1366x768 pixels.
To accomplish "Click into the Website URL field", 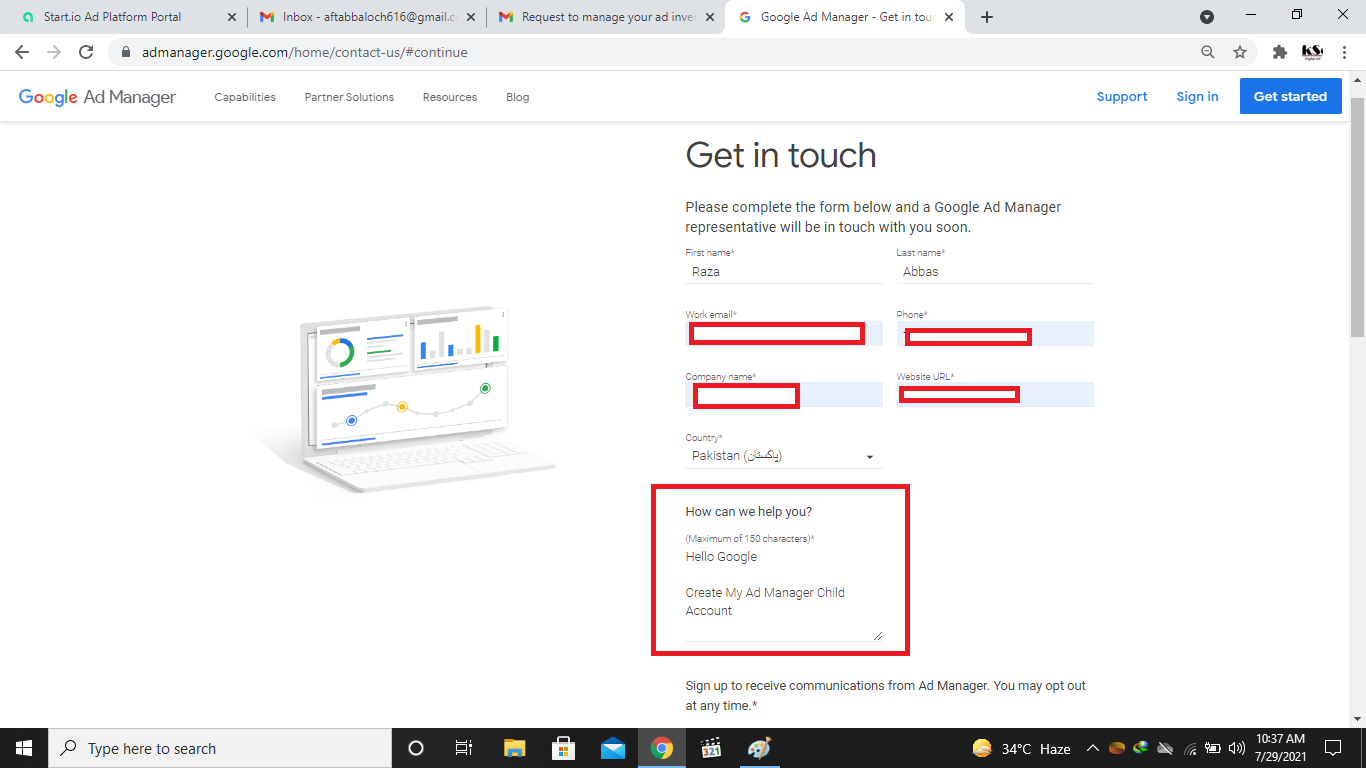I will tap(995, 395).
